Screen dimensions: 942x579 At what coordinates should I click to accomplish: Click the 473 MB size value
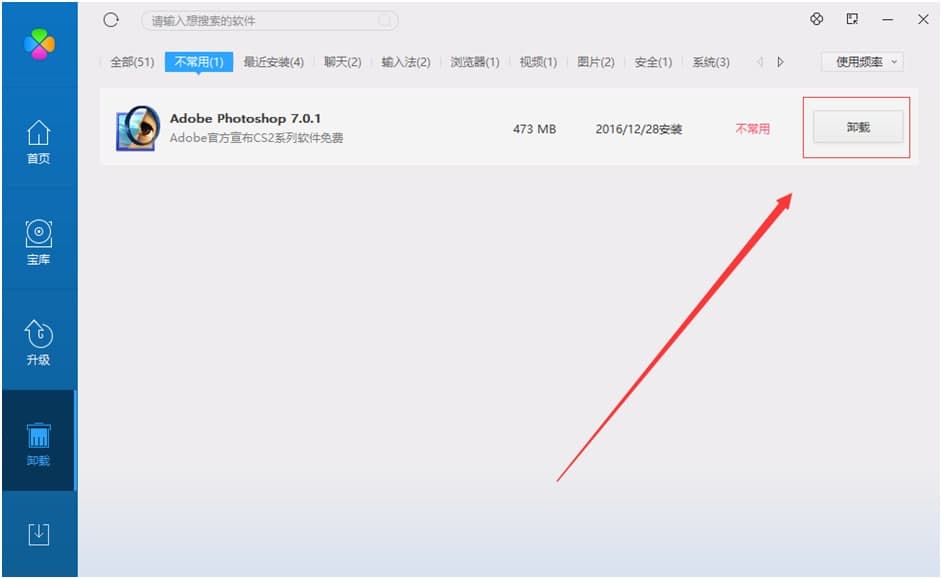pyautogui.click(x=534, y=129)
